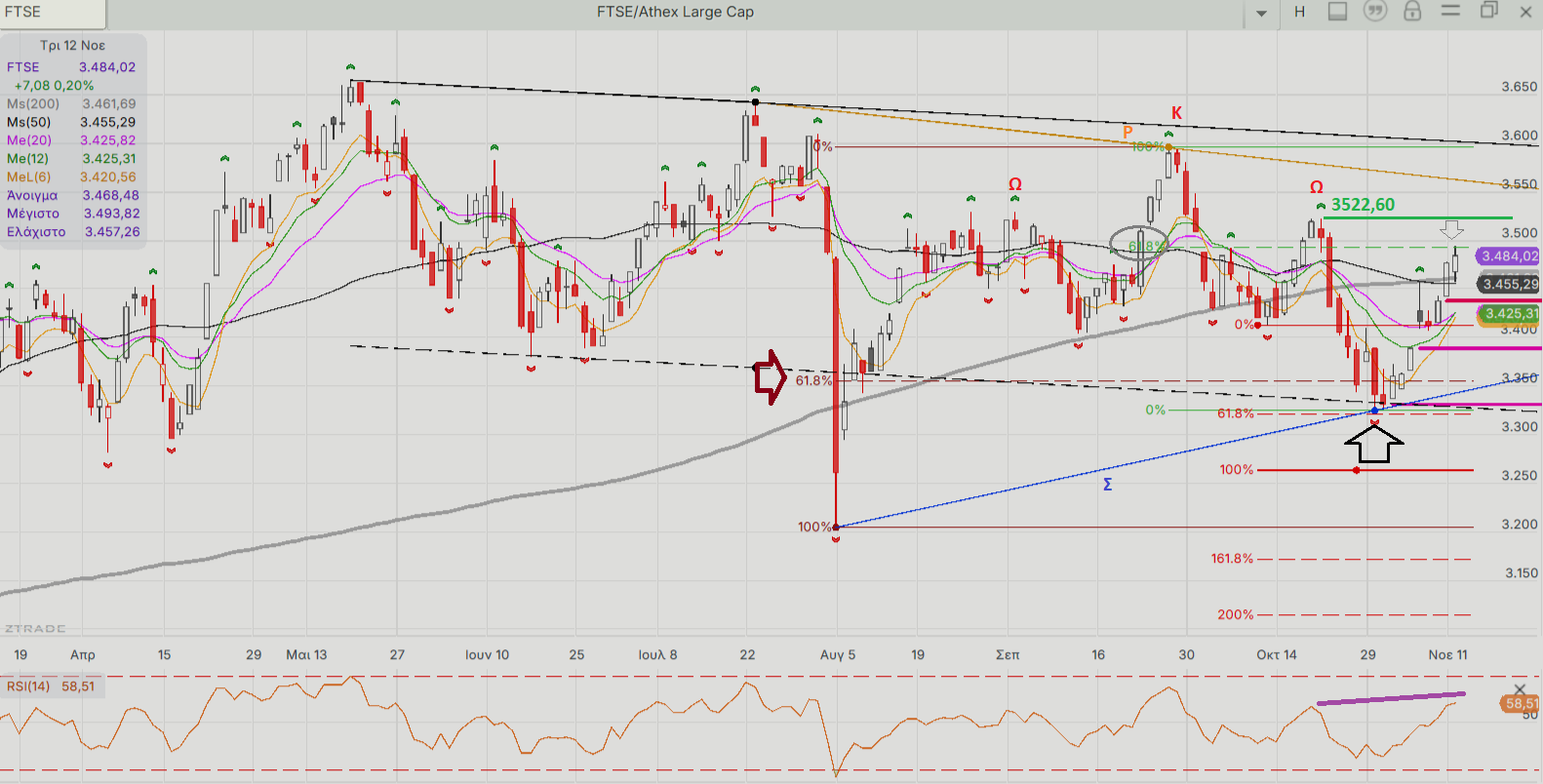
Task: Select the Ms(50) moving average legend
Action: (x=71, y=122)
